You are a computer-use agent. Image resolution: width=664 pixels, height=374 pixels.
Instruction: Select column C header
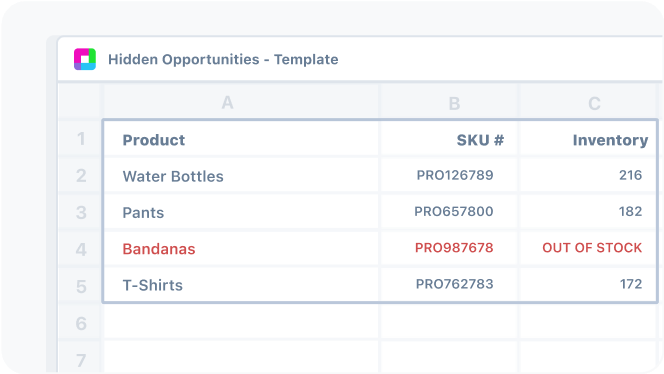[589, 102]
